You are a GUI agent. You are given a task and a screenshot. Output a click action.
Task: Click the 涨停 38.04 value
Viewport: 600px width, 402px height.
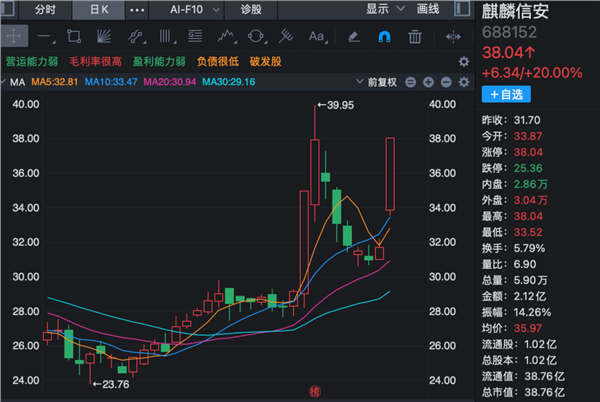[x=528, y=152]
